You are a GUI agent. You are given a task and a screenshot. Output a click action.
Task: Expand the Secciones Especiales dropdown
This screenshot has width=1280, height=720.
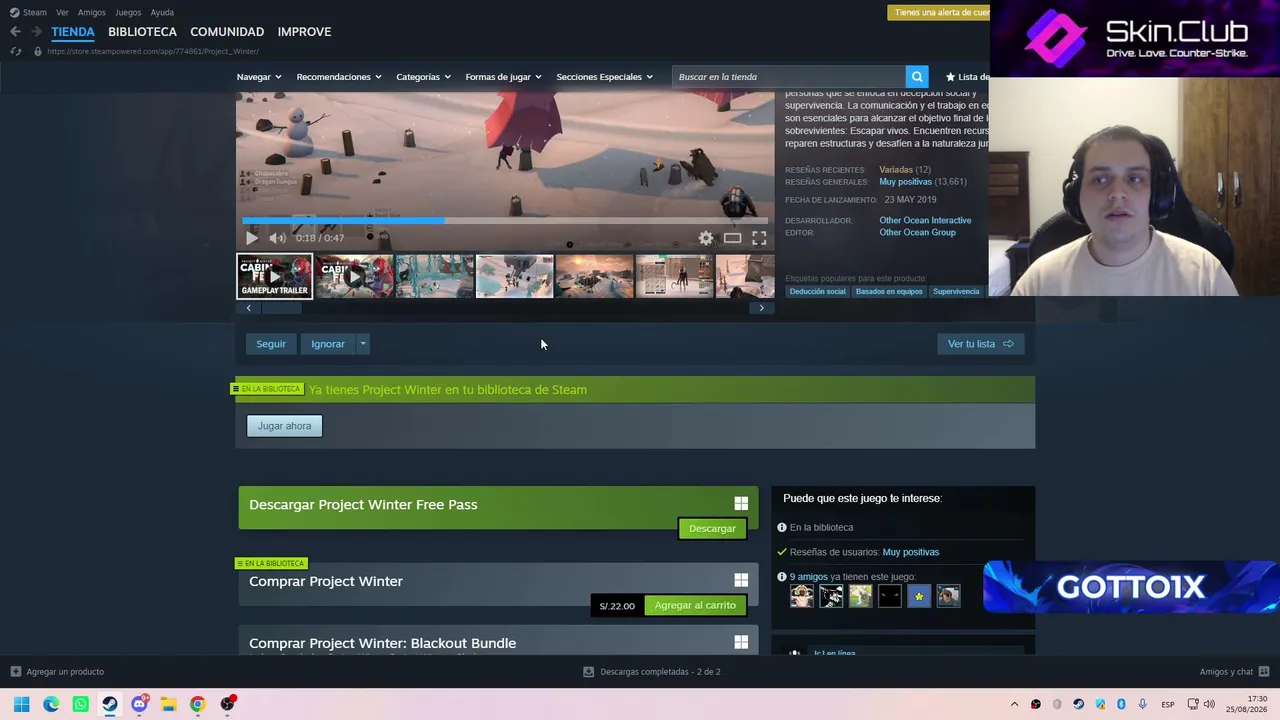coord(604,77)
